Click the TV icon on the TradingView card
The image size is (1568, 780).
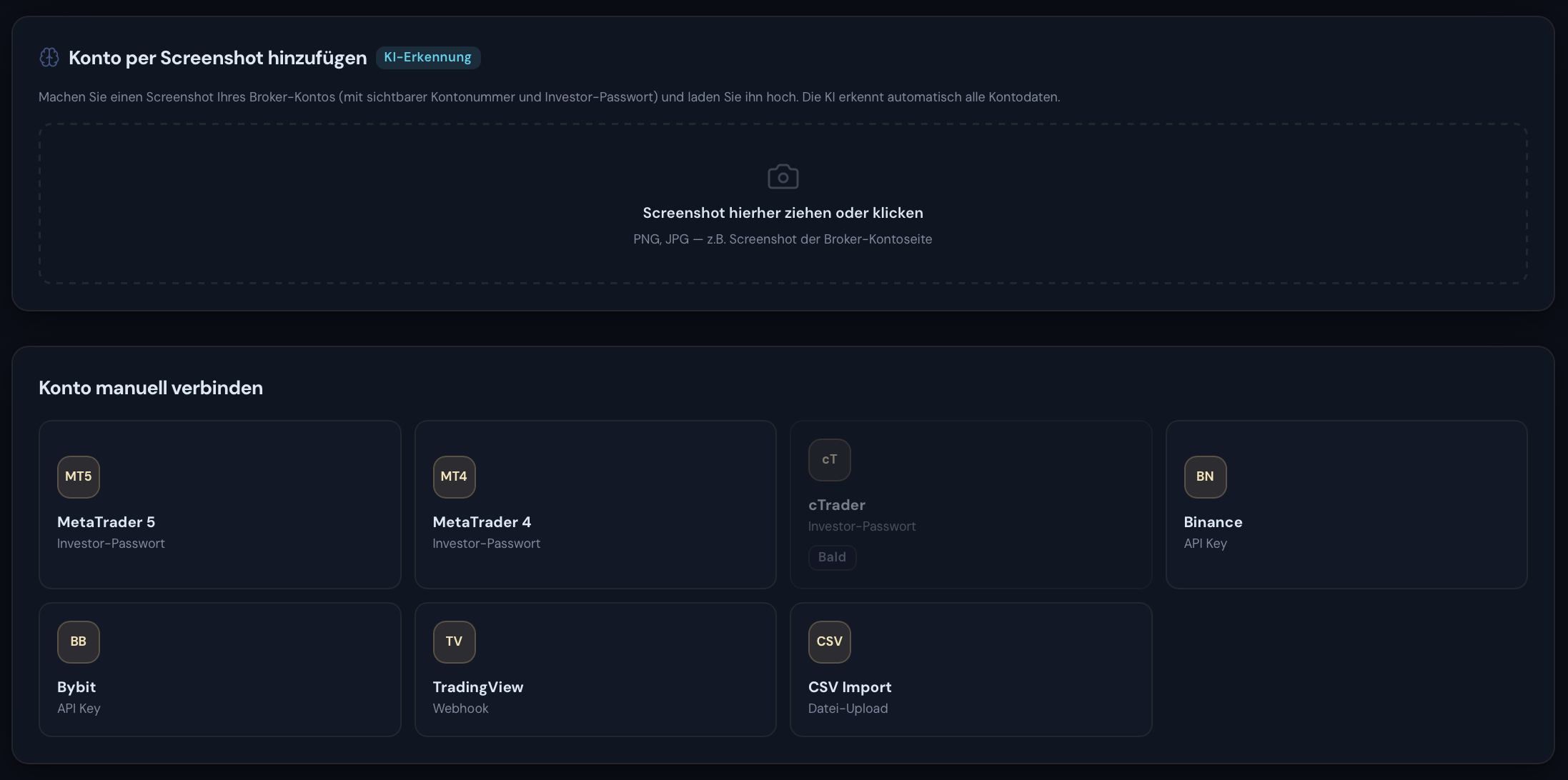454,641
